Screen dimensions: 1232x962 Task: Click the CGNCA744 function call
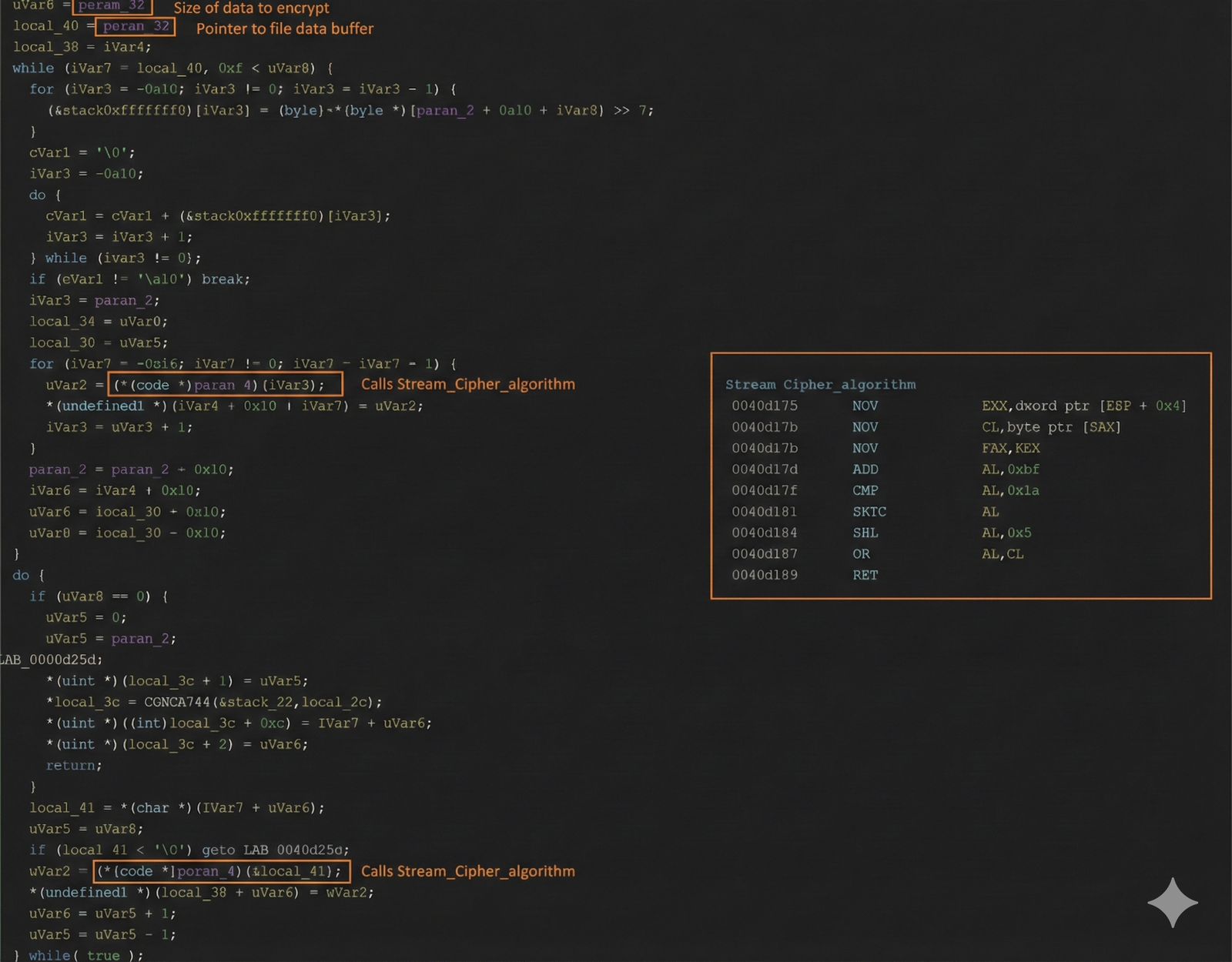point(176,702)
